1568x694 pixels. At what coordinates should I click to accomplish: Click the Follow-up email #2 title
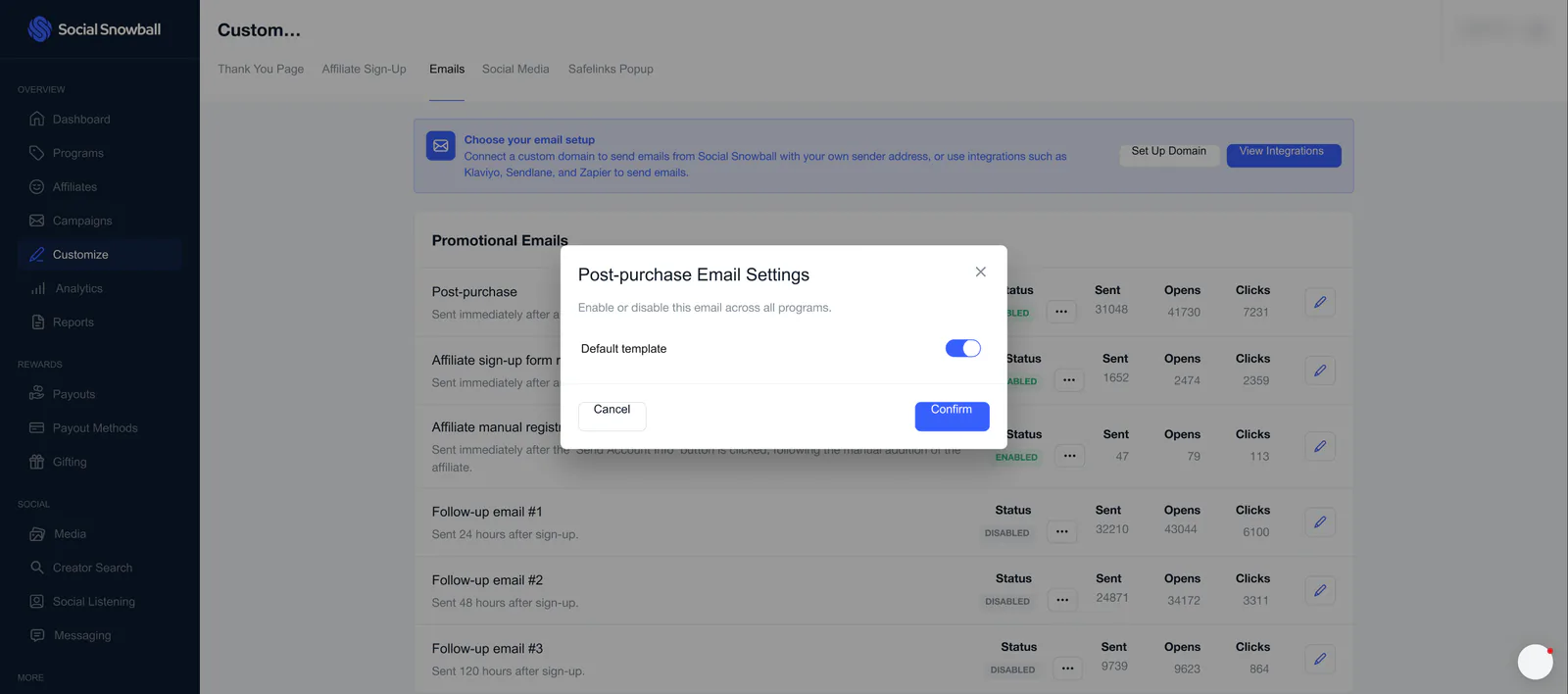coord(487,580)
